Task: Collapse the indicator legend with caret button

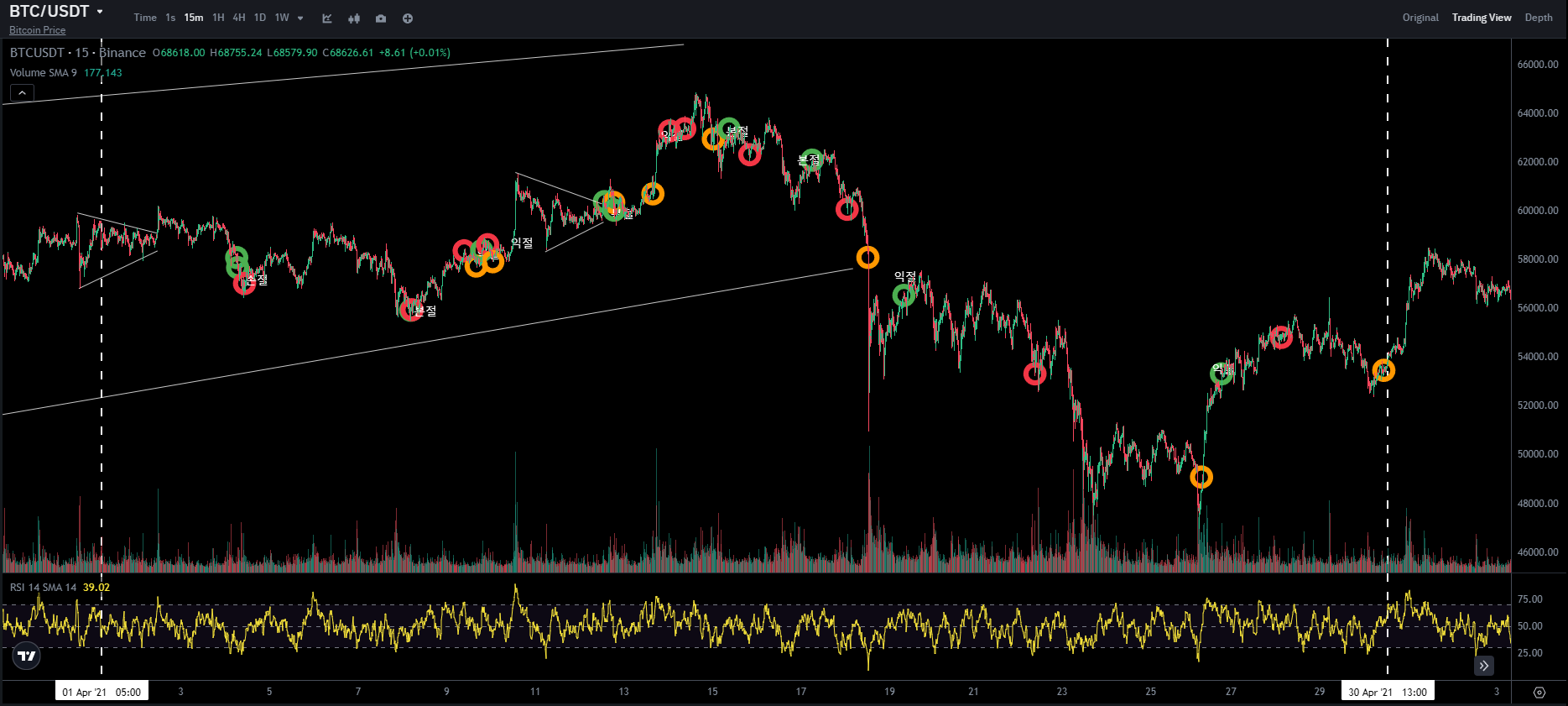Action: click(x=22, y=92)
